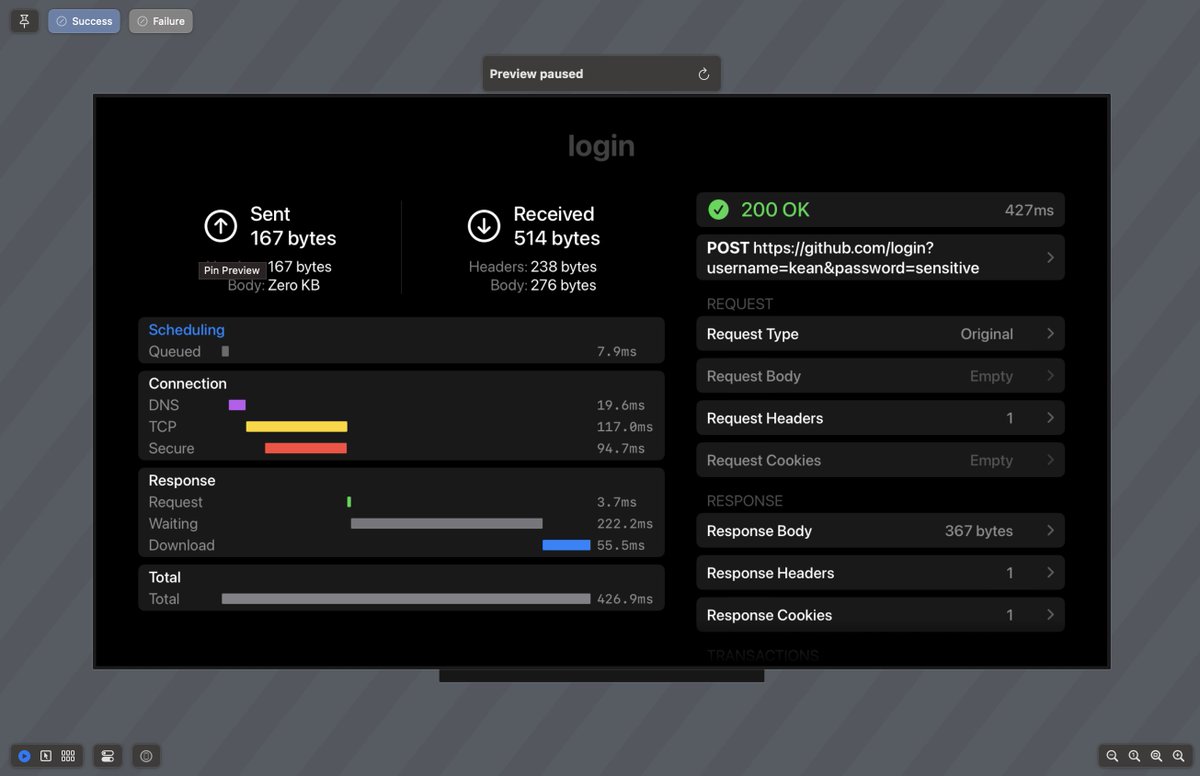Click the Total timing bar
1200x776 pixels.
click(x=406, y=599)
